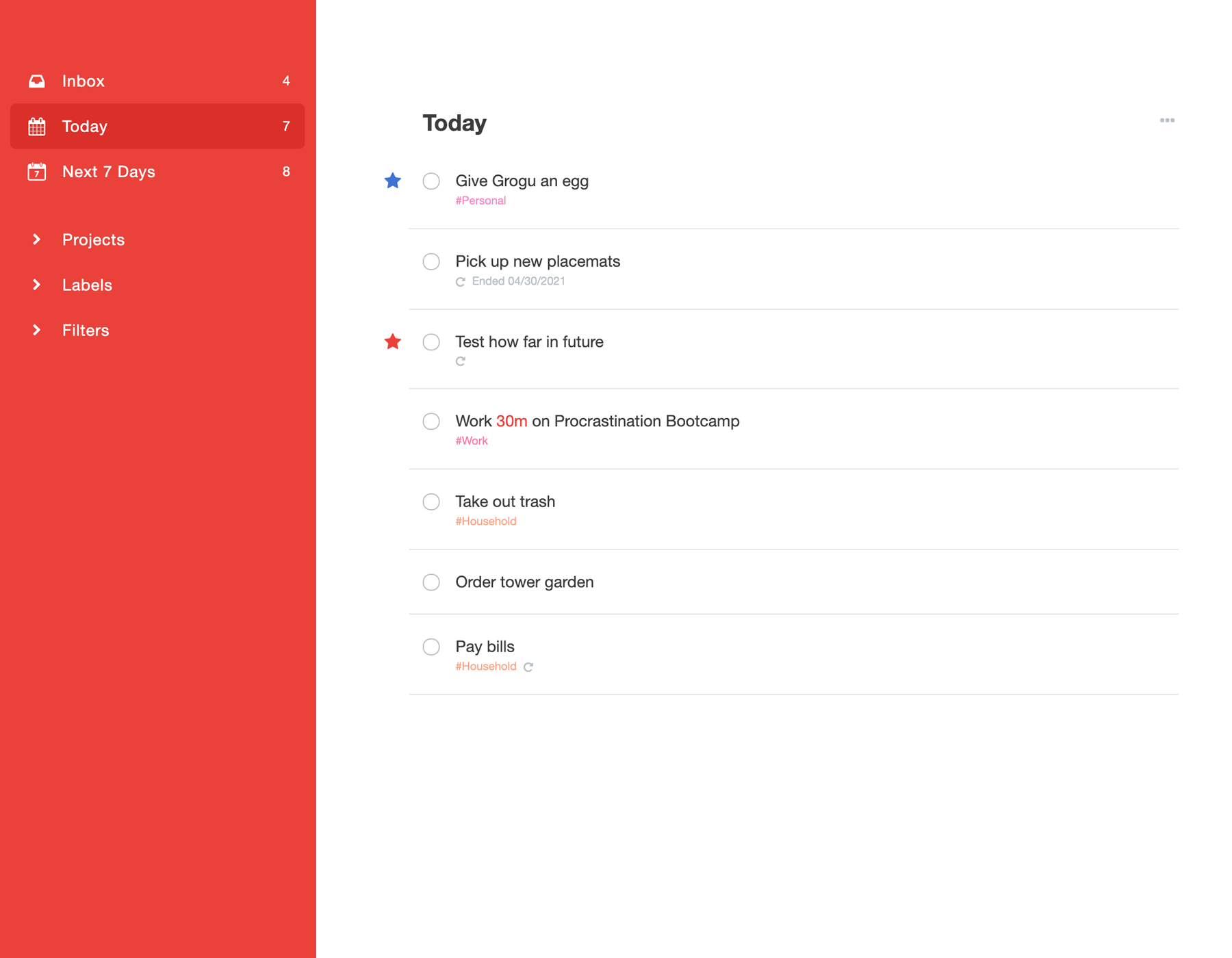This screenshot has height=958, width=1232.
Task: Mark Test how far in future done
Action: (x=431, y=341)
